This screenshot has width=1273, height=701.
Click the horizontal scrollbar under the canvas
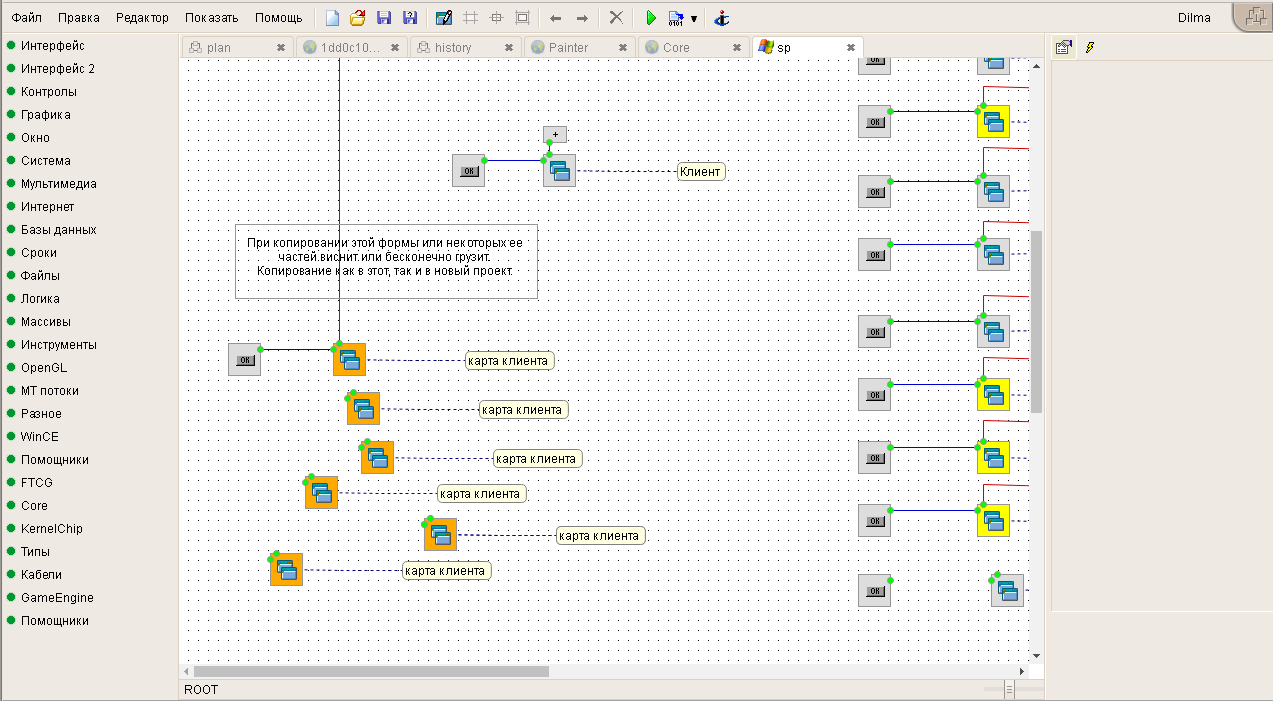click(x=371, y=671)
